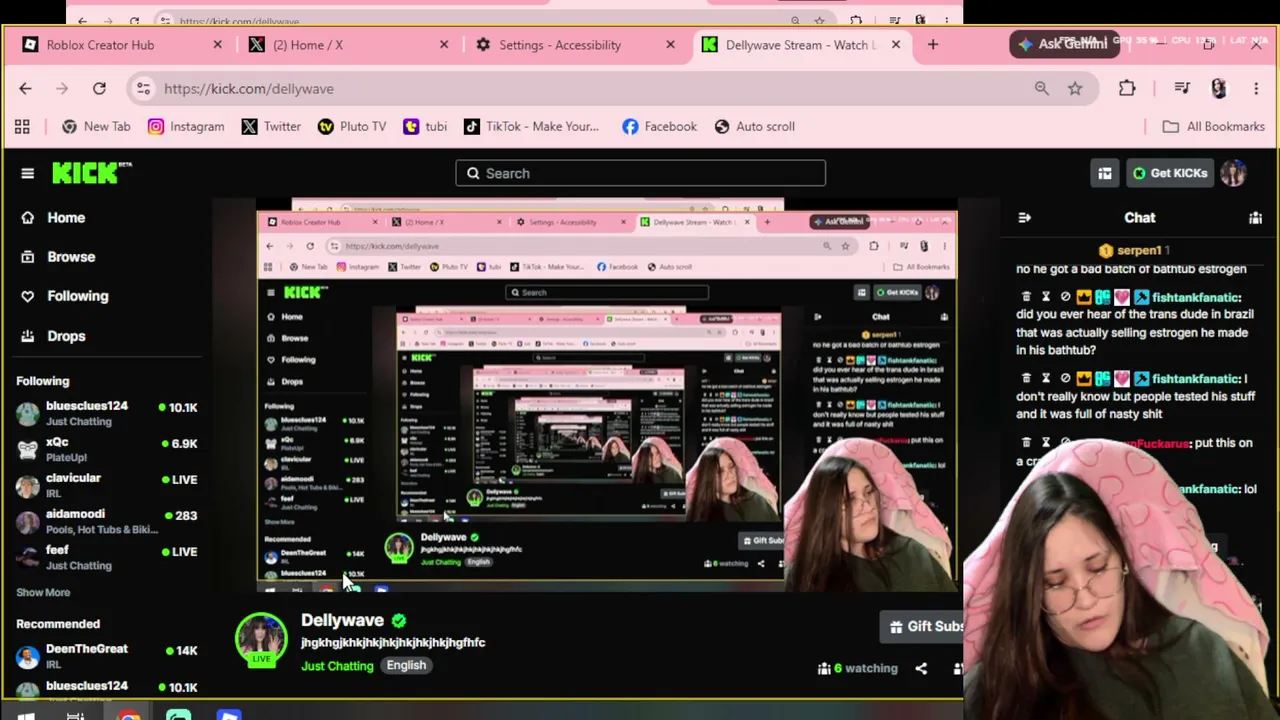Close the Settings - Accessibility tab
The image size is (1280, 720).
(670, 45)
